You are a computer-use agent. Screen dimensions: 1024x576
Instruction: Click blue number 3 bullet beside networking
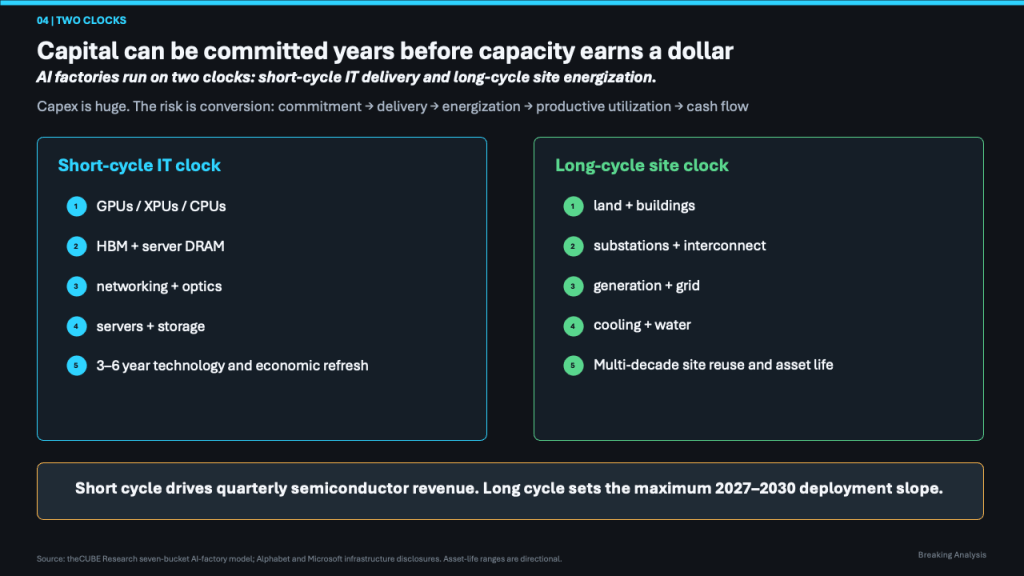coord(76,286)
